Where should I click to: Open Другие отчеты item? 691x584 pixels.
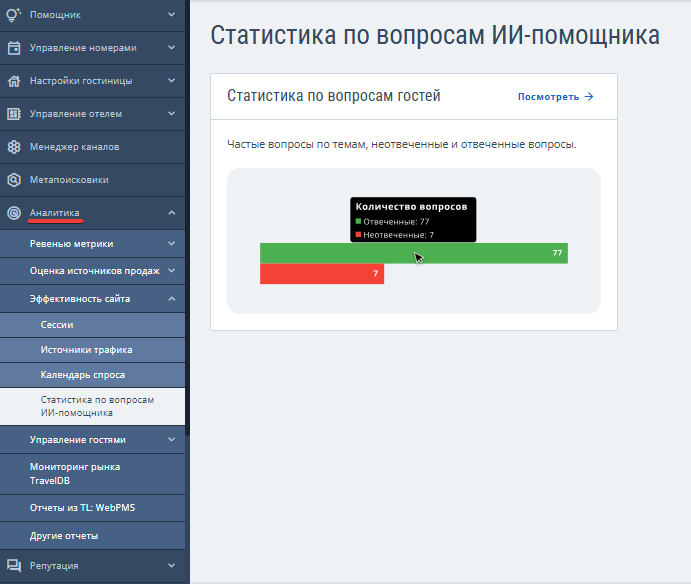(93, 536)
